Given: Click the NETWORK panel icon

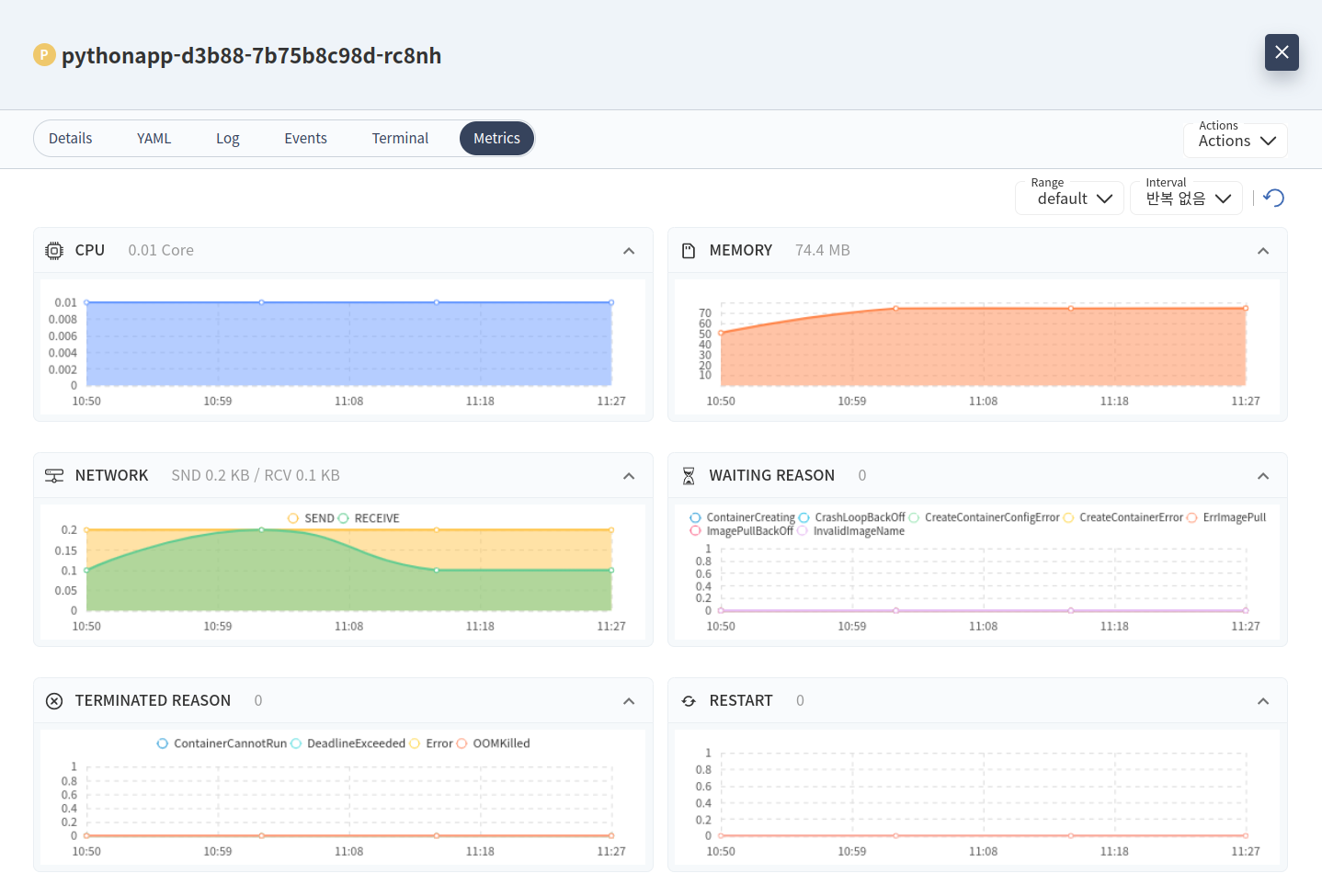Looking at the screenshot, I should point(54,476).
